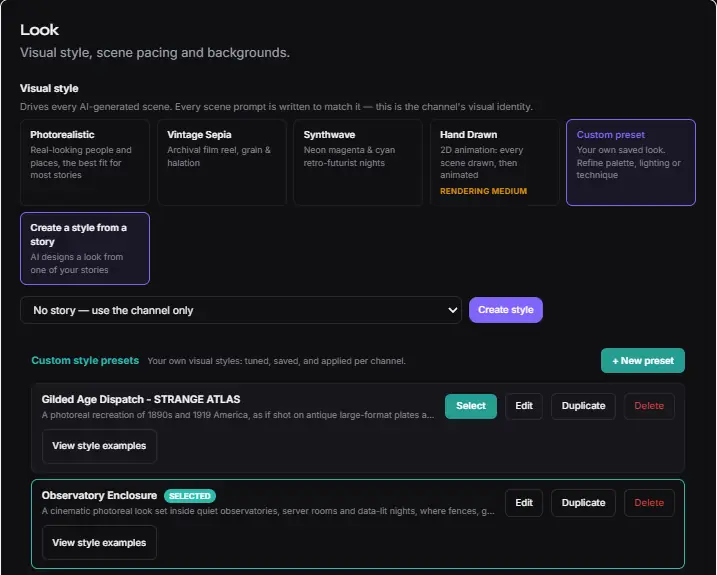Click the SELECTED badge on Observatory Enclosure
Viewport: 717px width, 575px height.
[190, 496]
